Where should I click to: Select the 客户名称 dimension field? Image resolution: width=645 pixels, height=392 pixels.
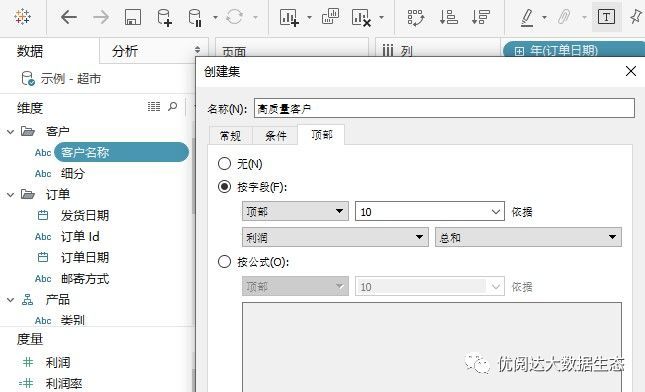tap(121, 152)
